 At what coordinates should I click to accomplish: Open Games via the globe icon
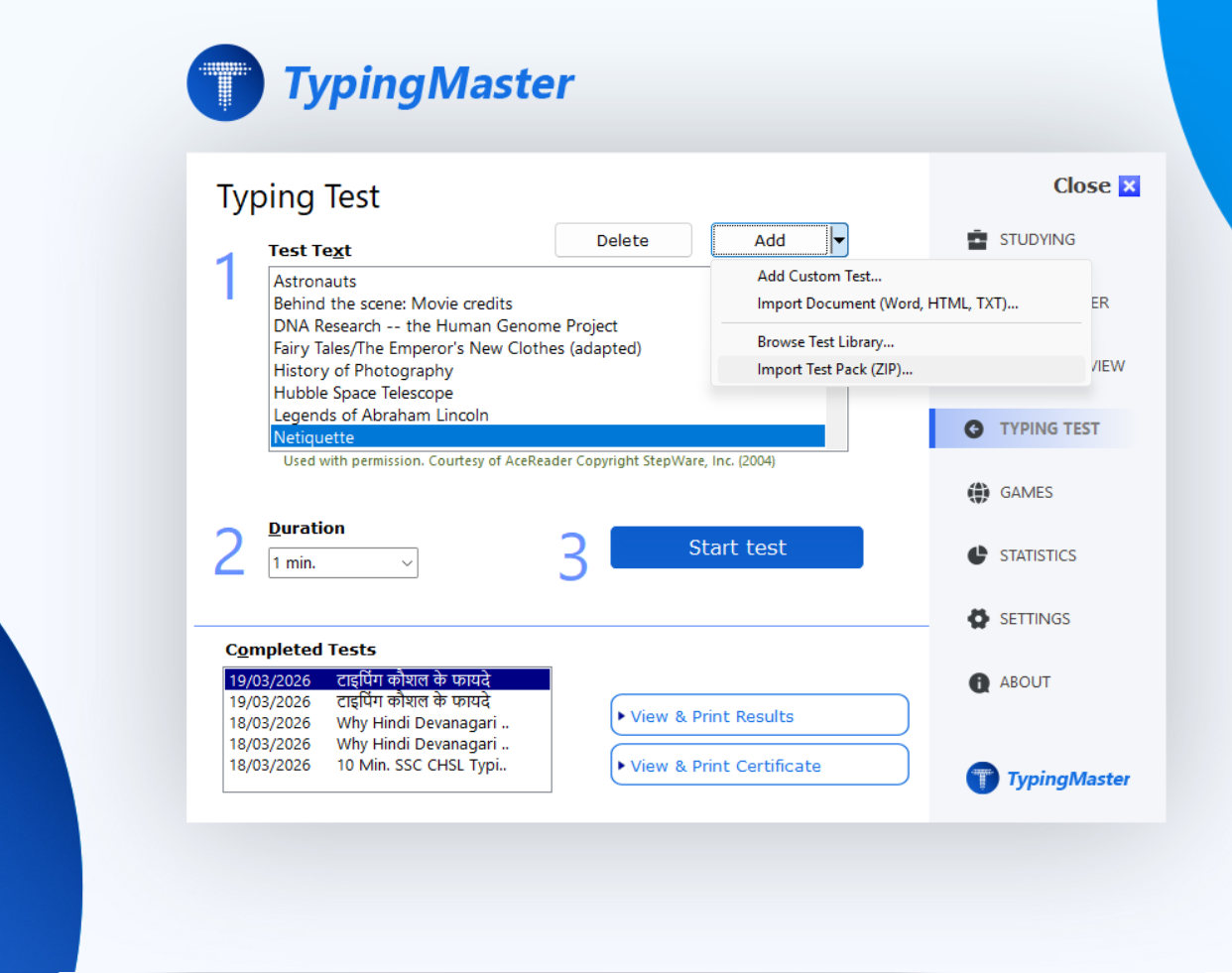tap(977, 492)
